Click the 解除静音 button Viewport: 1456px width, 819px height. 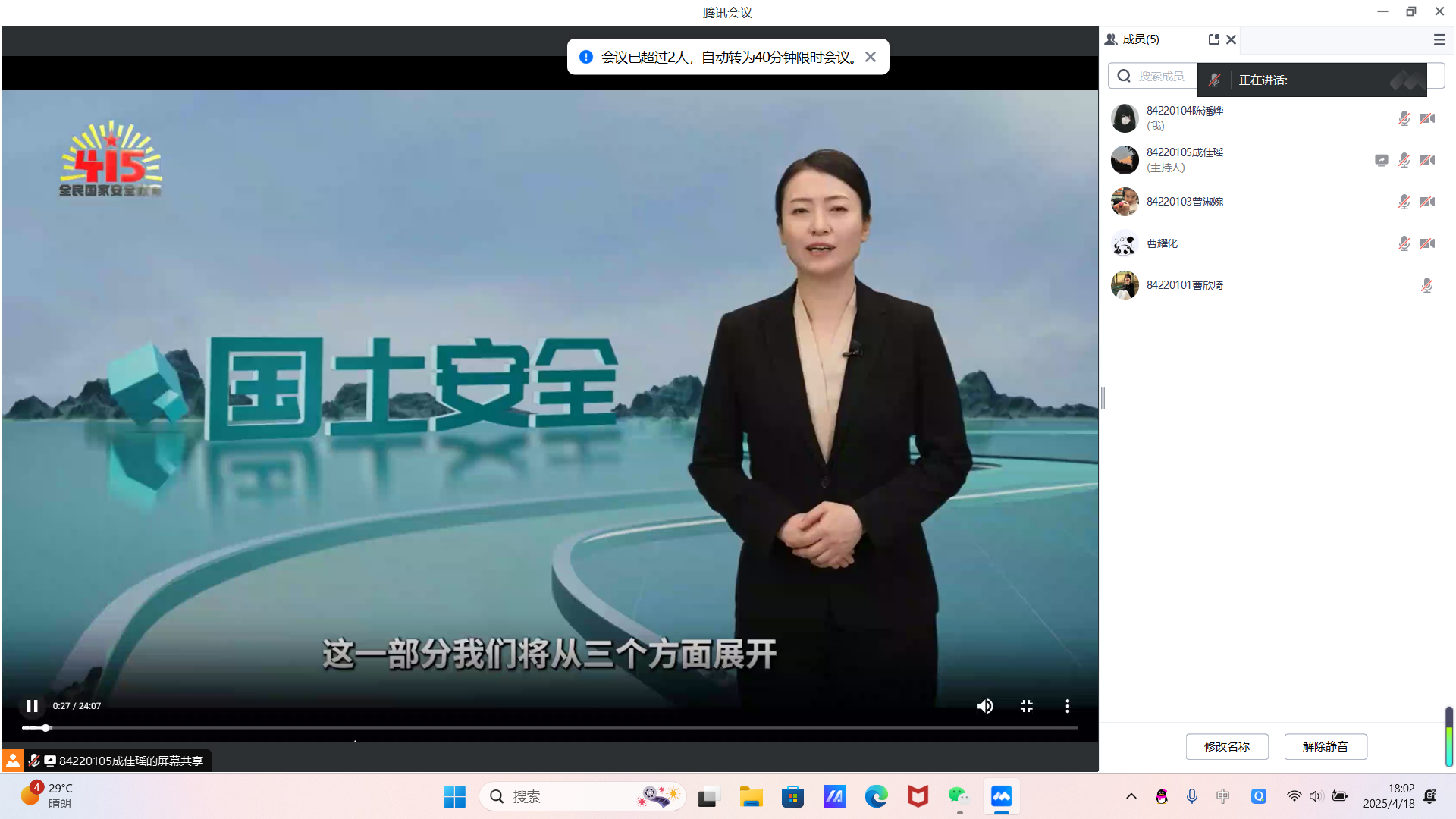(x=1325, y=746)
